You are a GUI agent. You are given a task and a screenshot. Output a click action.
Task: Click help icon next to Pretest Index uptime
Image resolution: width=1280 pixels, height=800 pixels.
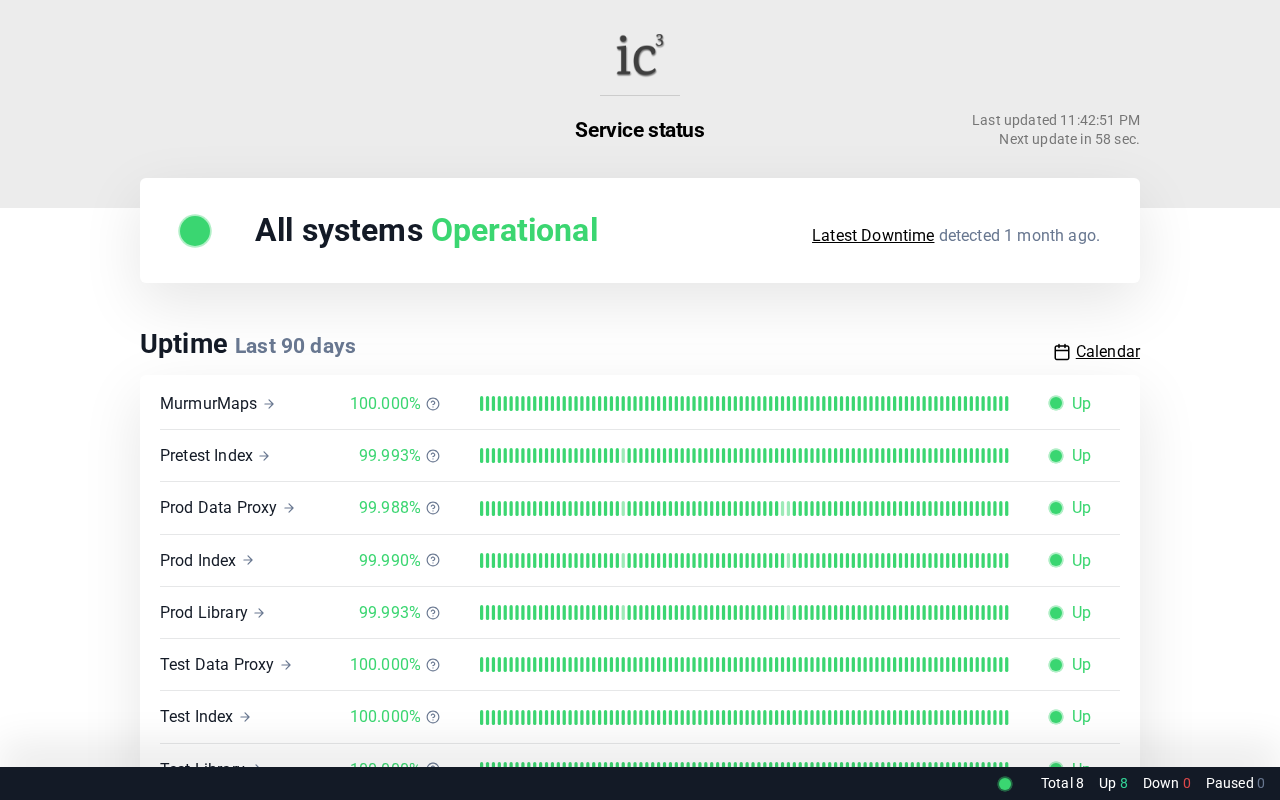point(433,456)
